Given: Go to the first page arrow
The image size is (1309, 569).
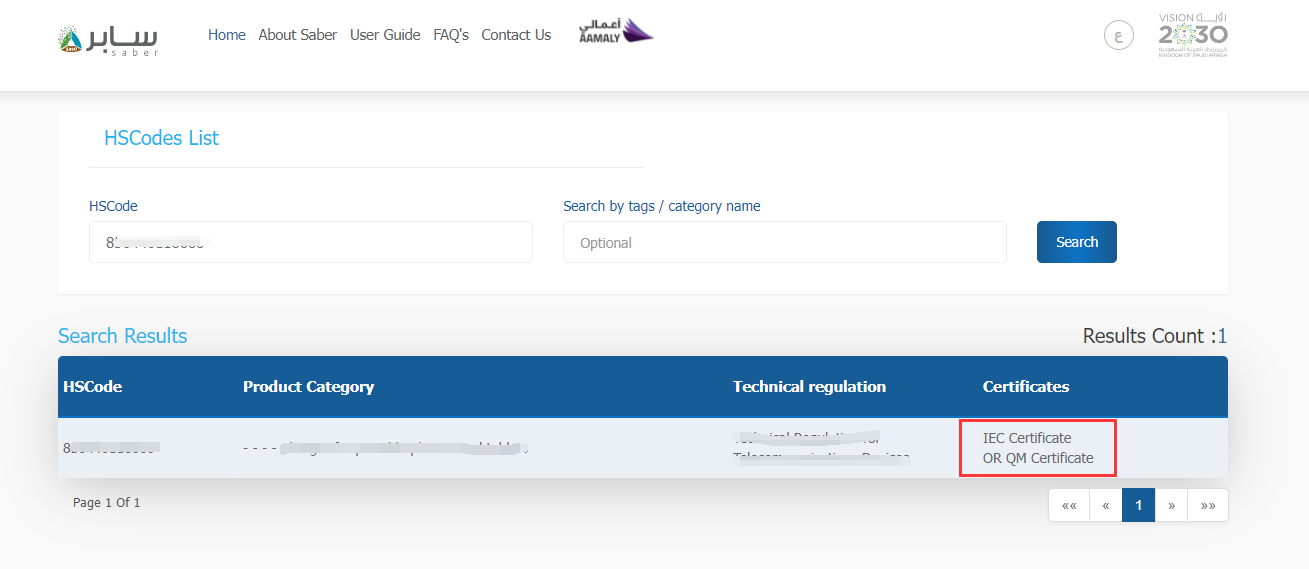Looking at the screenshot, I should point(1069,505).
